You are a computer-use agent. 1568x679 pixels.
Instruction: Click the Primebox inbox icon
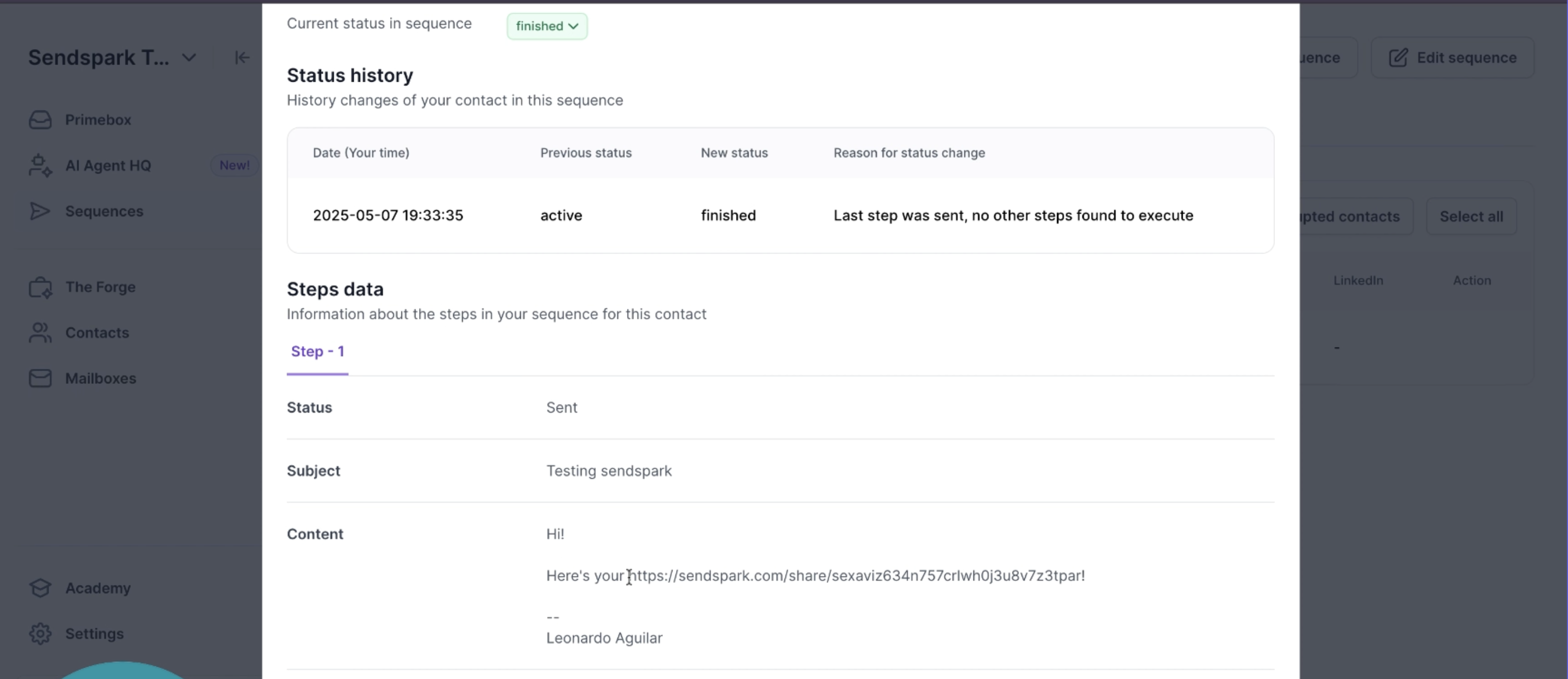(40, 120)
